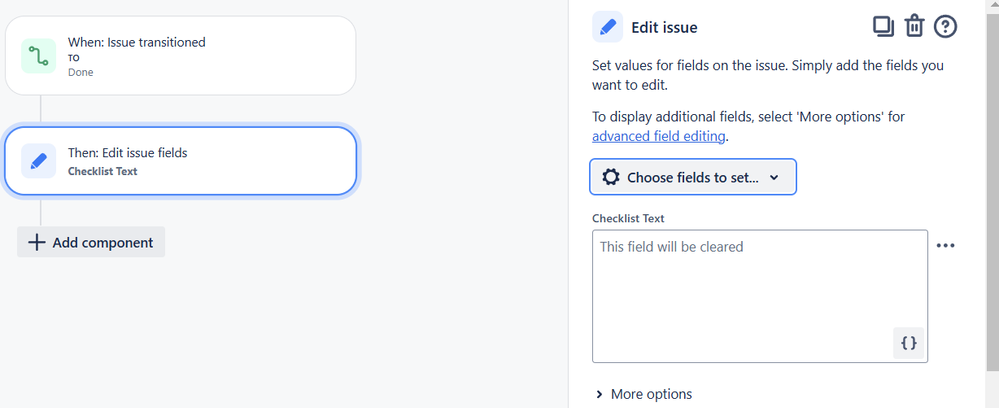Click the plus icon beside Add component

point(37,242)
